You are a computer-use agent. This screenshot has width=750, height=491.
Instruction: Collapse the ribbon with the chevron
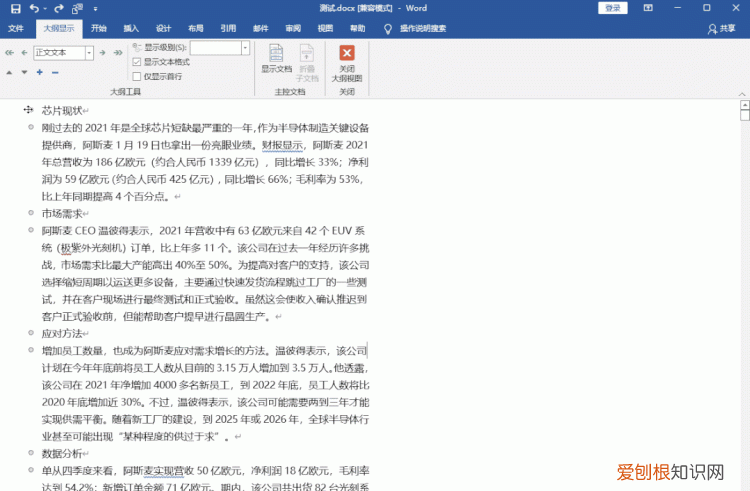(x=742, y=93)
